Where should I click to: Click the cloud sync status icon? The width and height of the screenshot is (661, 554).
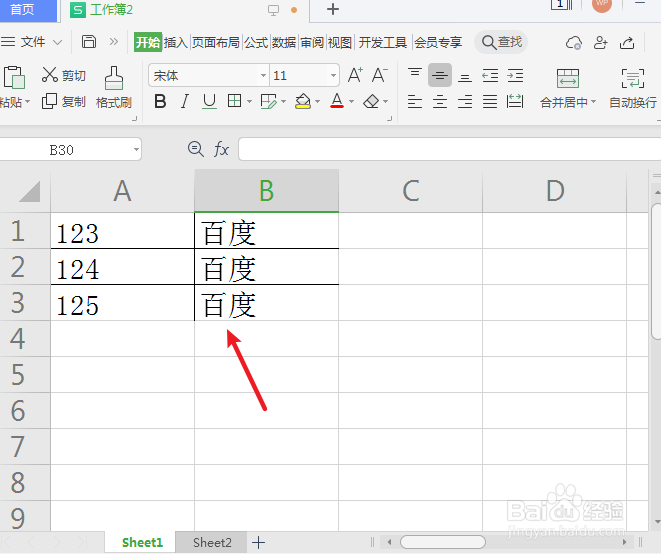pyautogui.click(x=574, y=43)
